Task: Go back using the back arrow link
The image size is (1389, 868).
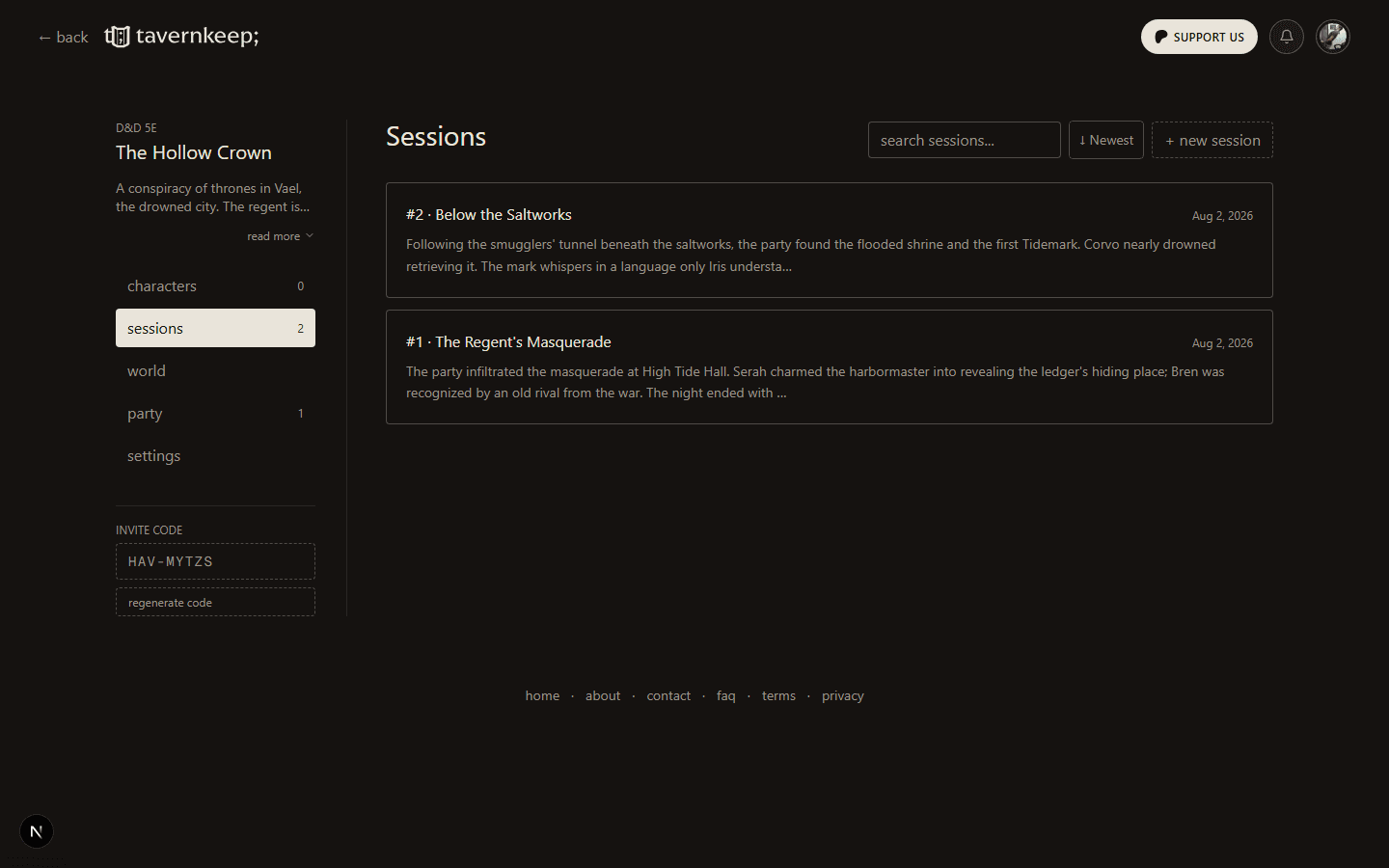Action: pos(63,37)
